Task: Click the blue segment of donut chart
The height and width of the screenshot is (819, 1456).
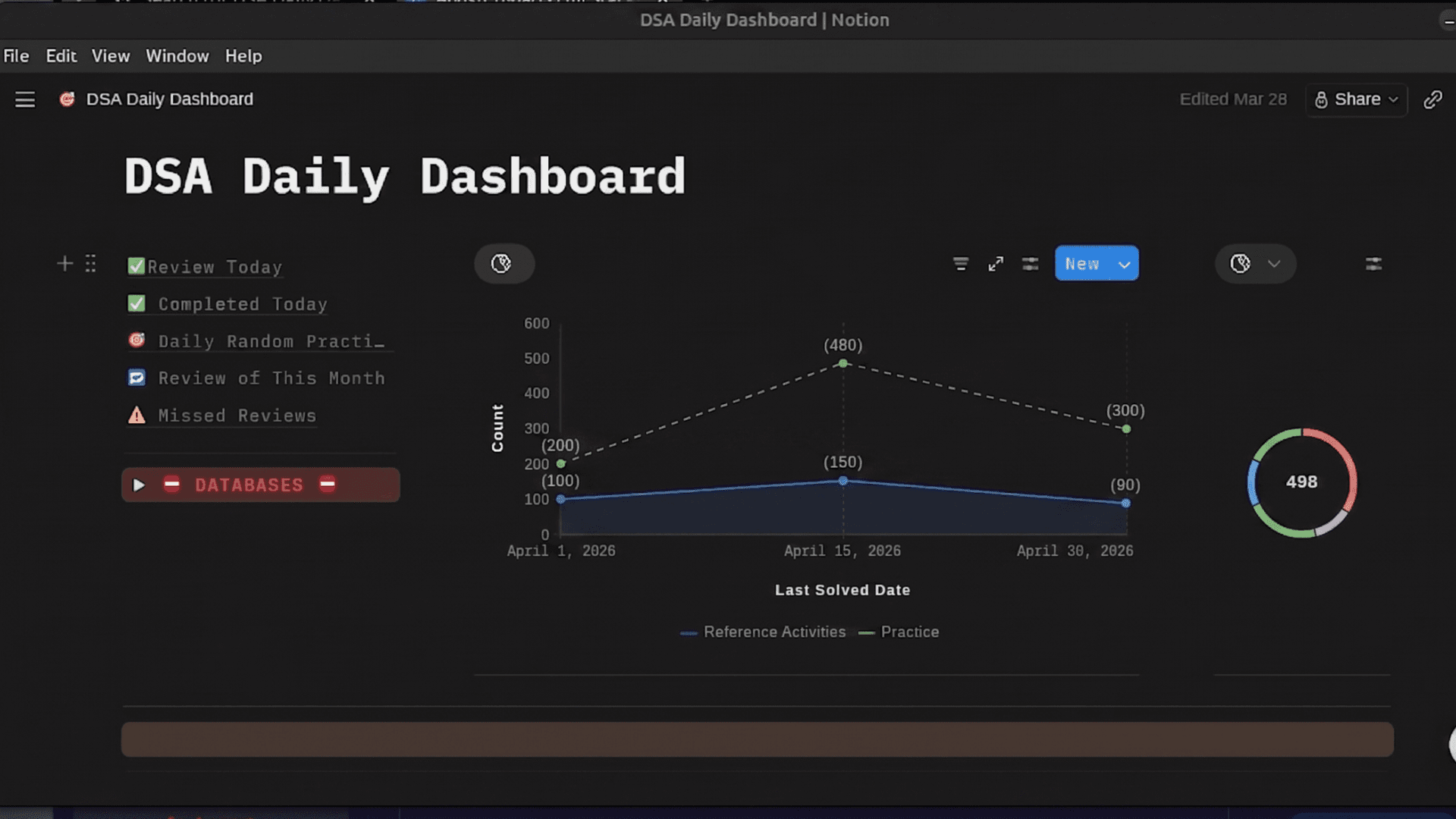Action: click(x=1253, y=484)
